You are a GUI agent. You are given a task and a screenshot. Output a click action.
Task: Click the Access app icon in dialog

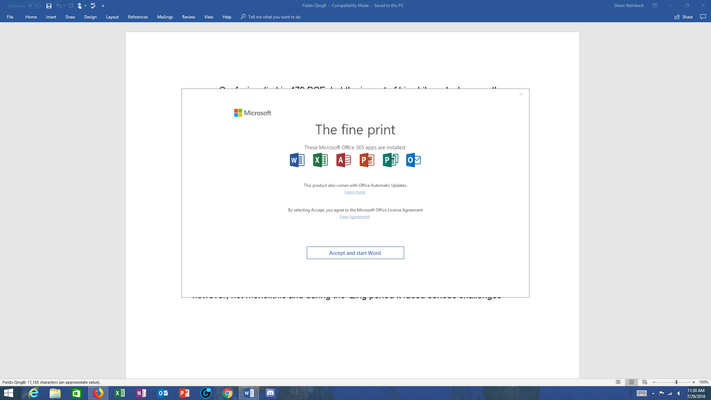coord(343,160)
